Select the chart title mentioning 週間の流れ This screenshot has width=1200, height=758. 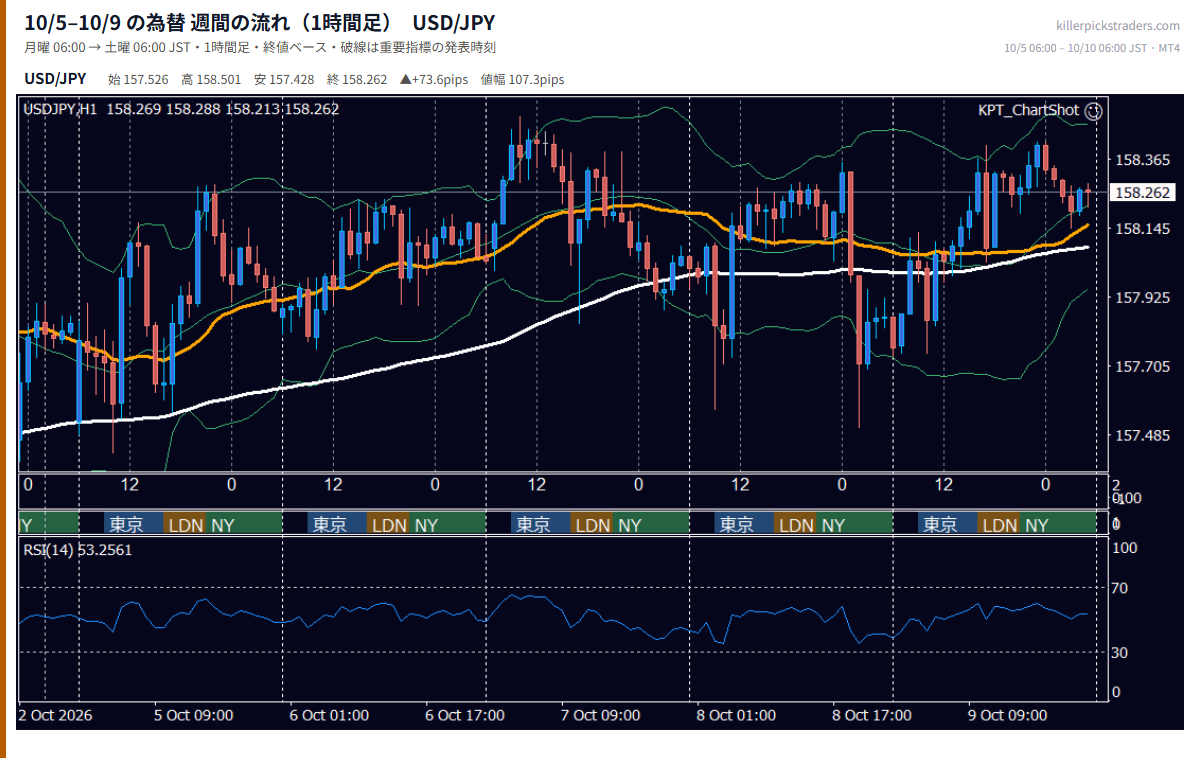[259, 22]
